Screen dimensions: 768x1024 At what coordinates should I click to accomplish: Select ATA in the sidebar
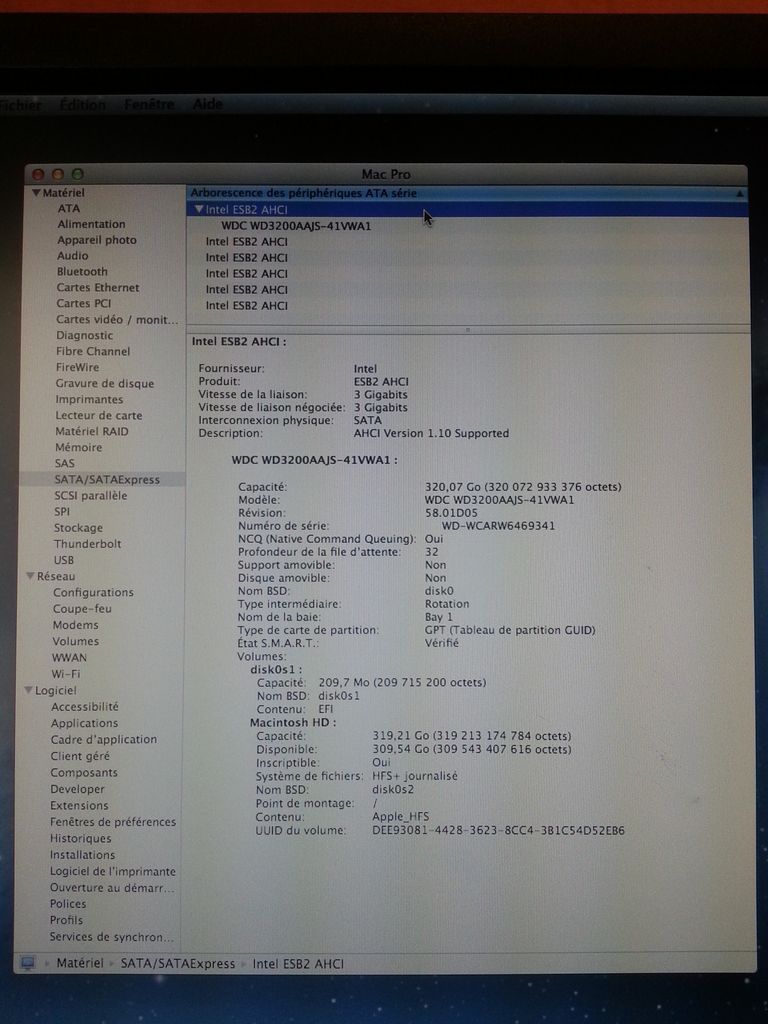pos(69,208)
